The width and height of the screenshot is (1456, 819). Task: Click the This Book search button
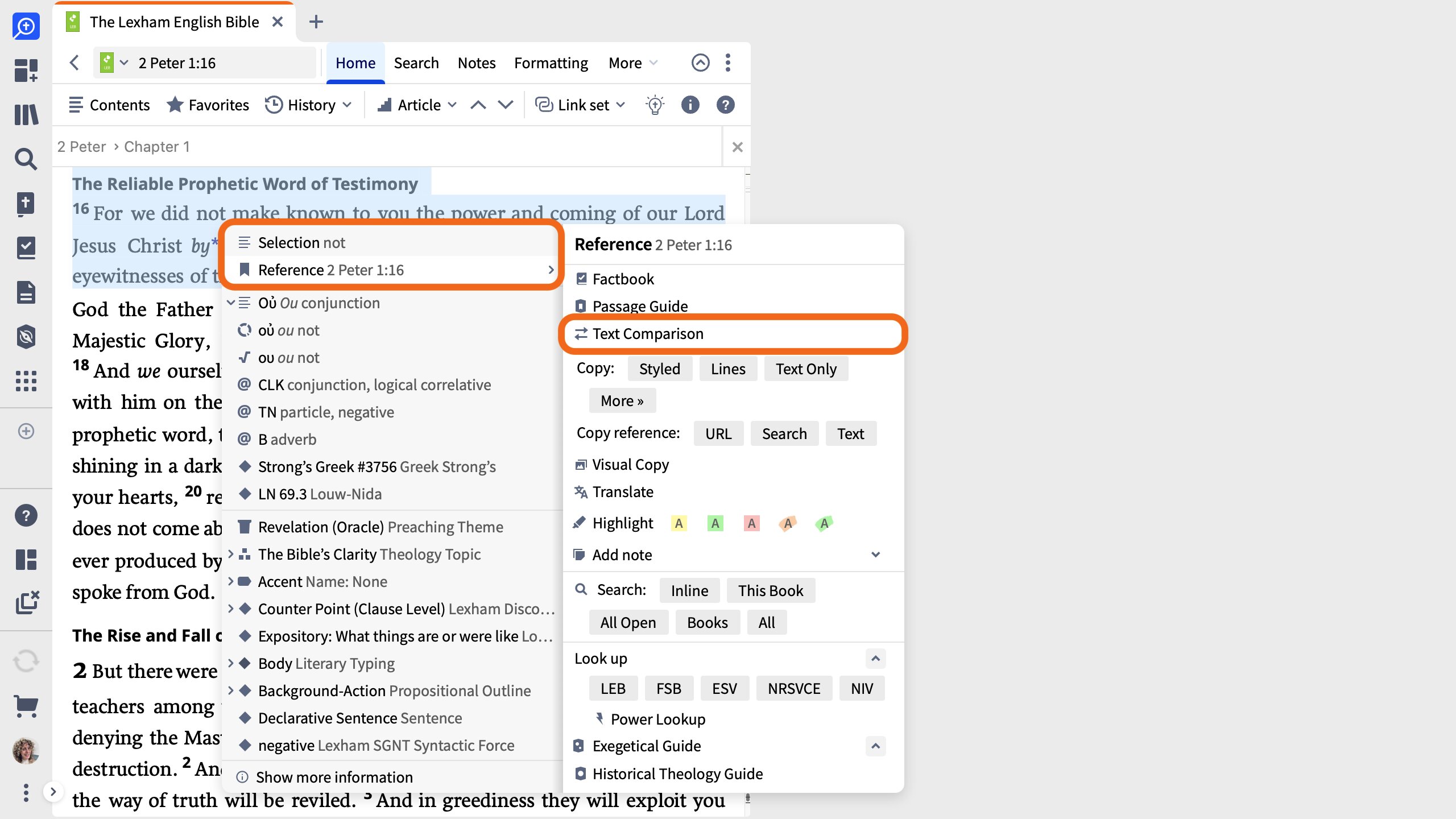point(771,590)
